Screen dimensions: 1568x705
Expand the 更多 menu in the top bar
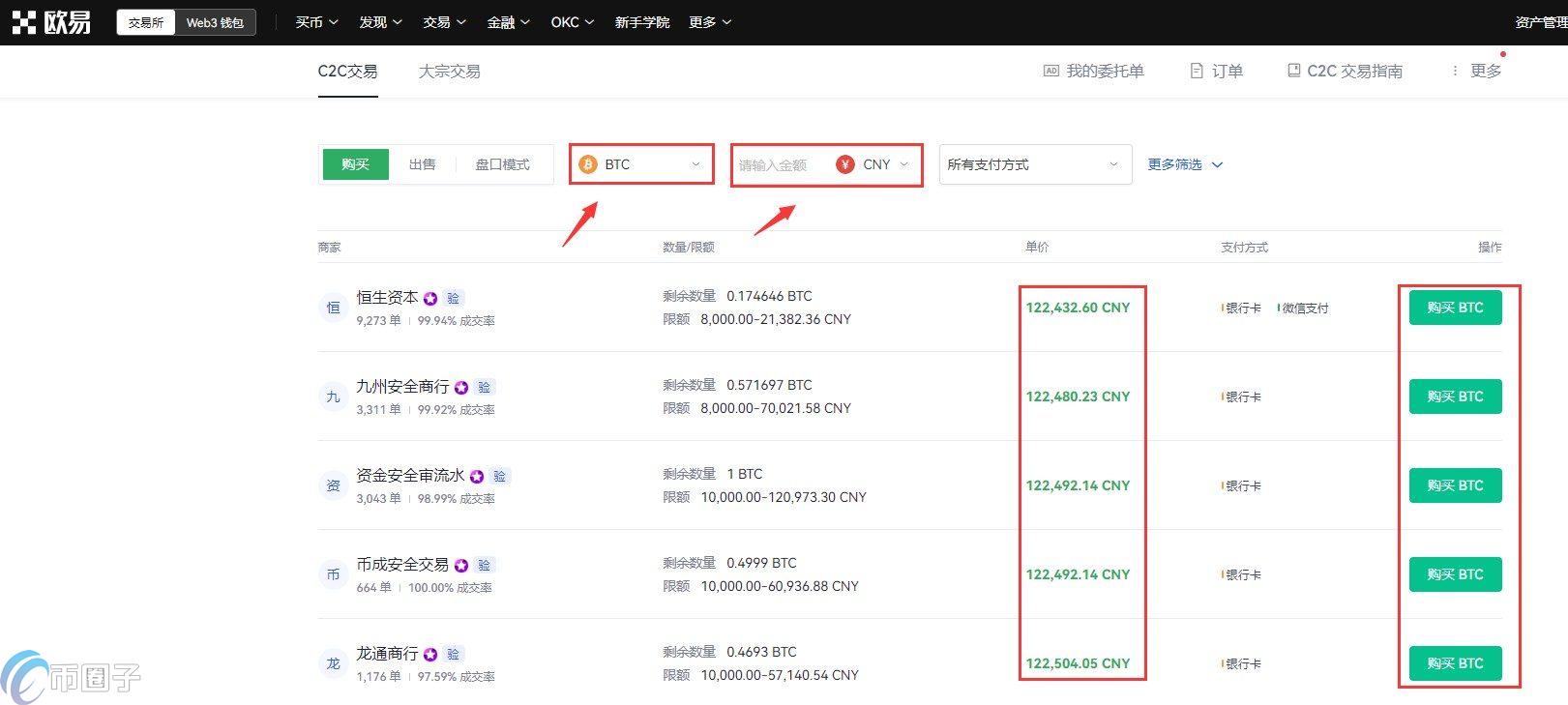pyautogui.click(x=710, y=22)
